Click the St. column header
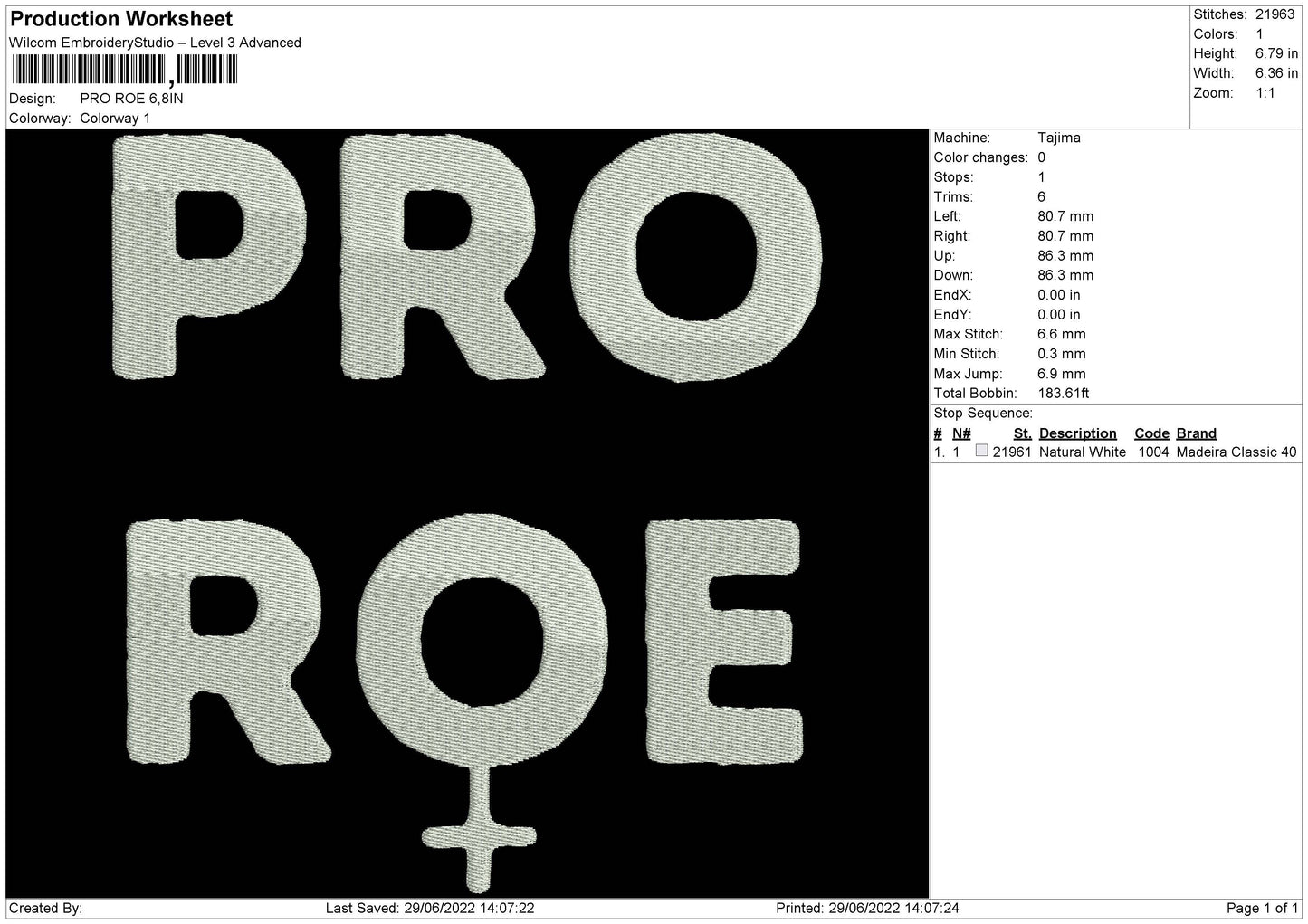 click(1023, 433)
